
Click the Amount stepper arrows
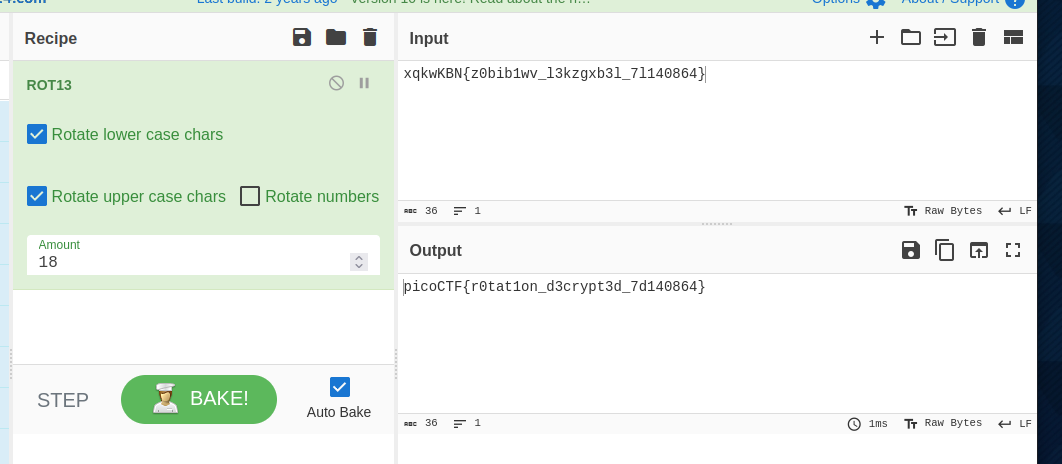[x=359, y=262]
